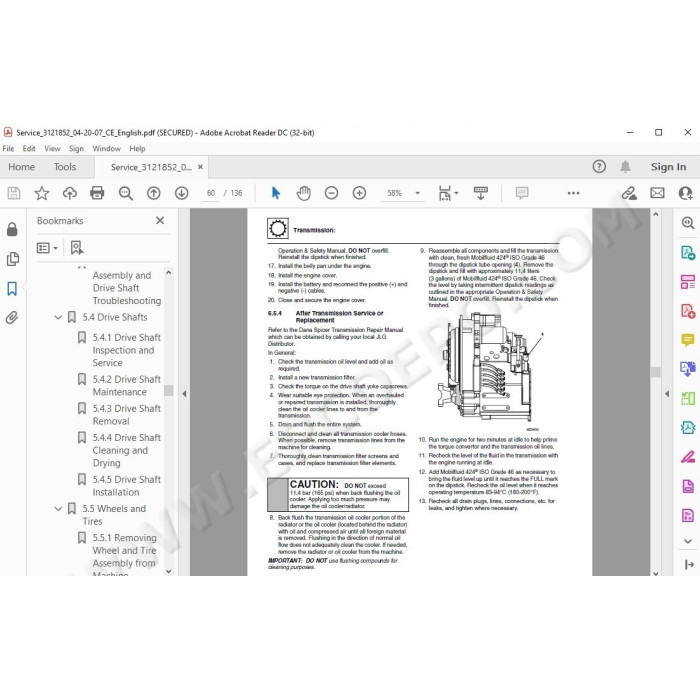Open the search tools magnifier in right pane

pyautogui.click(x=688, y=223)
